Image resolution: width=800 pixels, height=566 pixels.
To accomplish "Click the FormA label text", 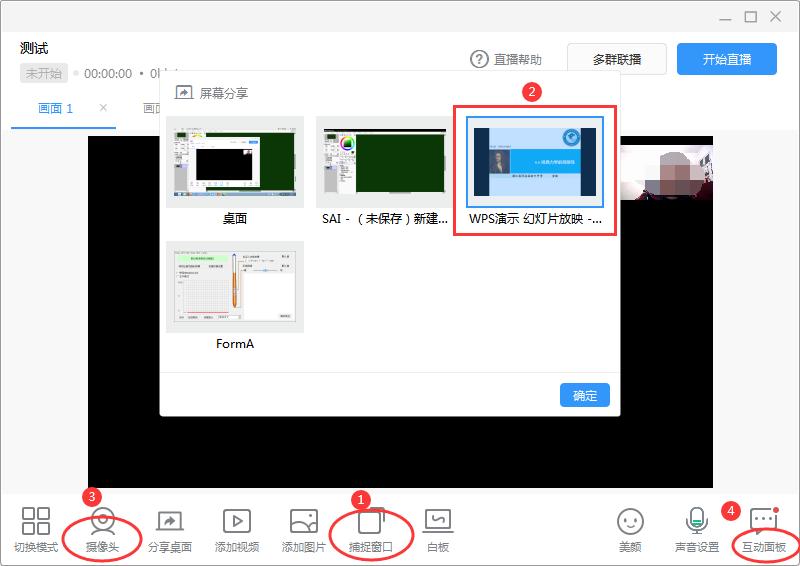I will pos(235,343).
